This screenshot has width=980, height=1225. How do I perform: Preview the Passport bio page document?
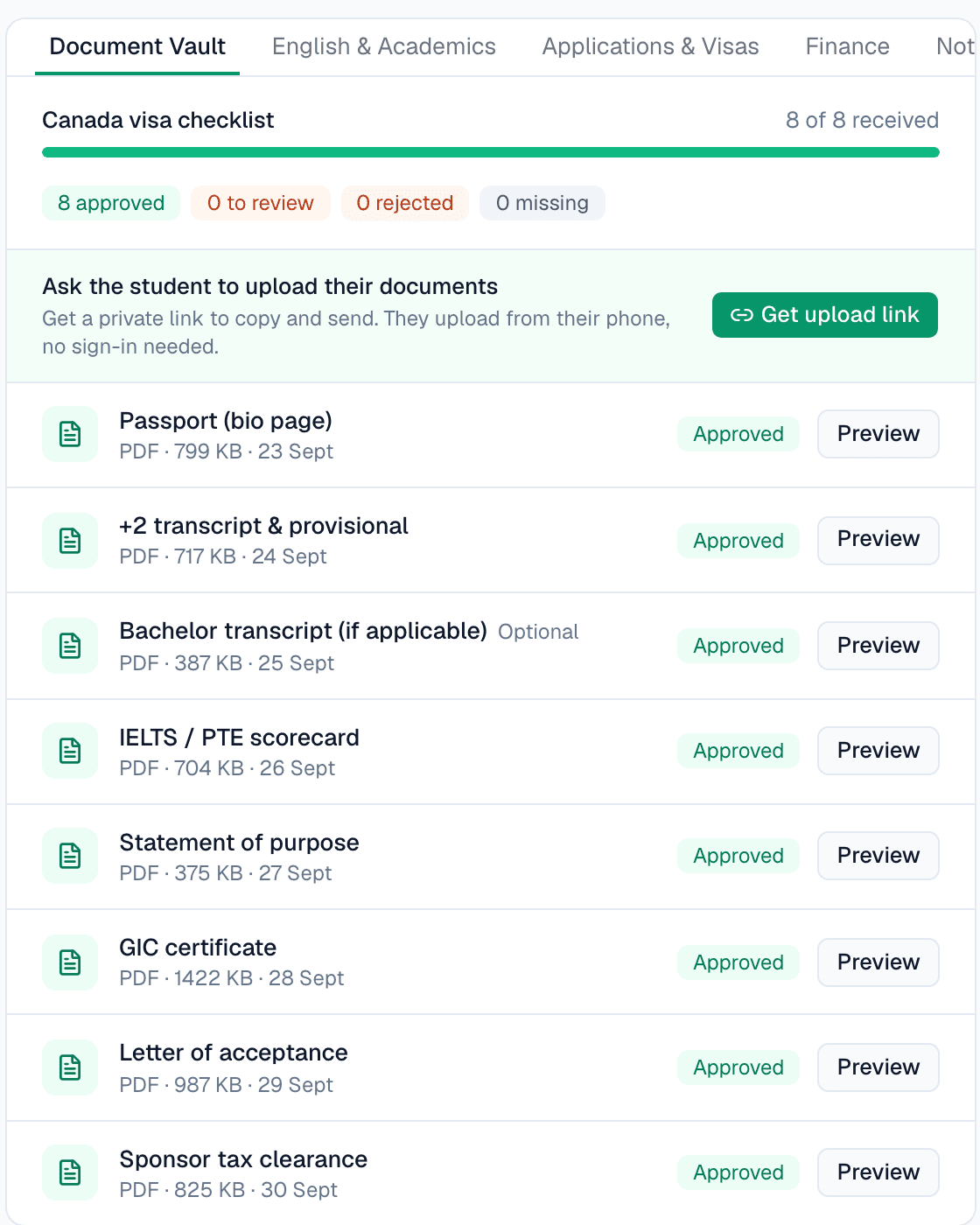(x=878, y=434)
